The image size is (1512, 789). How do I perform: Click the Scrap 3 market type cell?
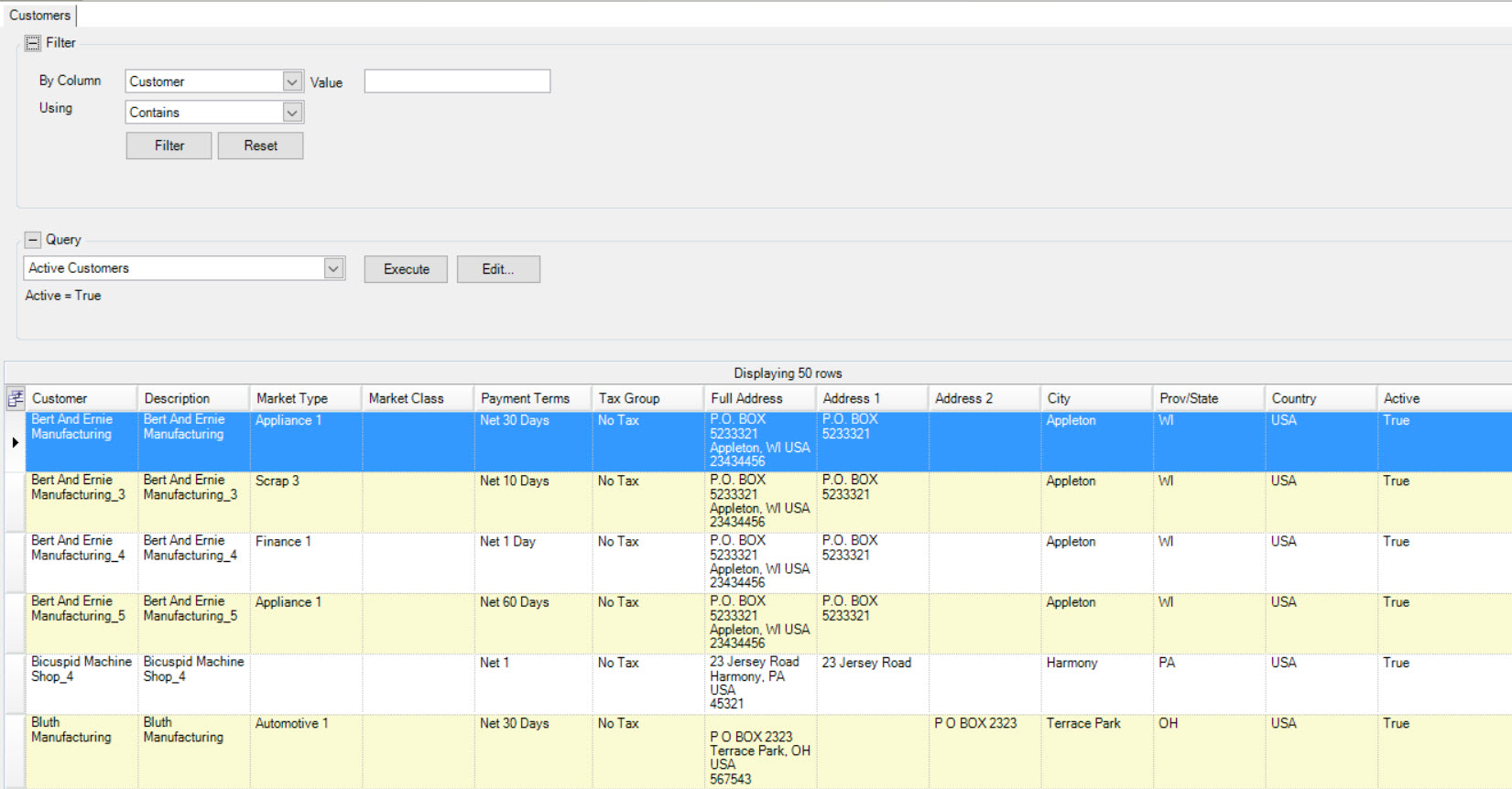click(306, 503)
